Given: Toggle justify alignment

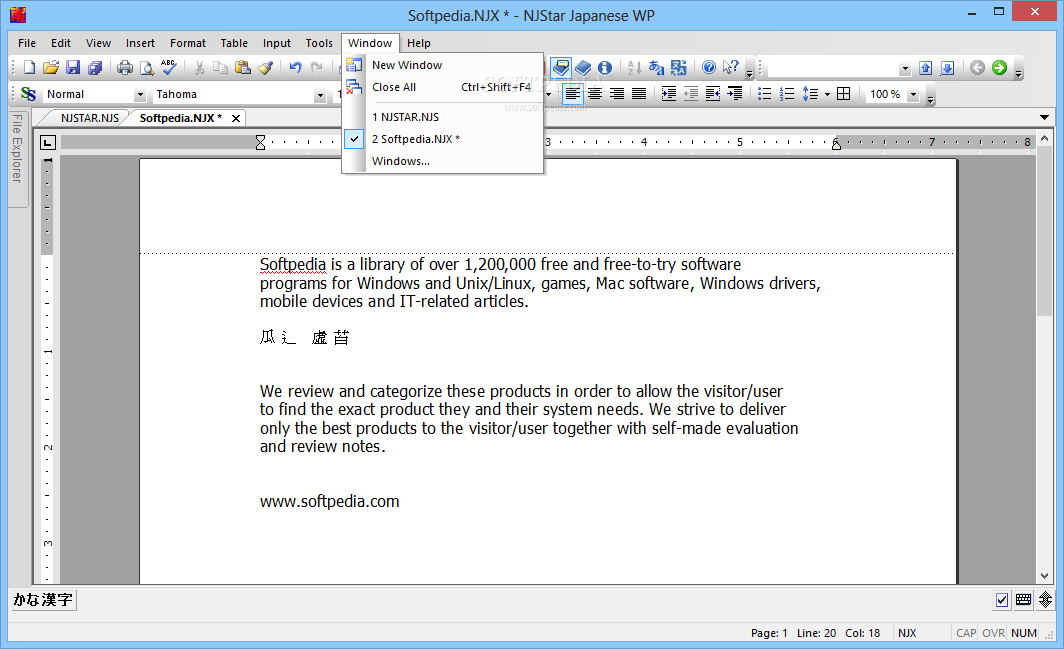Looking at the screenshot, I should (639, 94).
